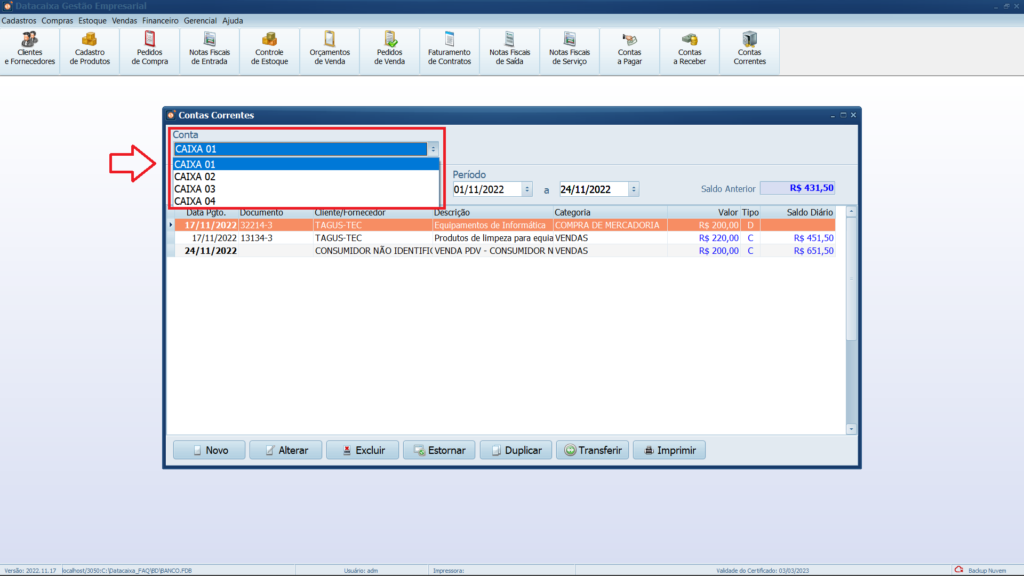This screenshot has height=576, width=1024.
Task: Open Orçamentos de Venda icon
Action: [x=330, y=48]
